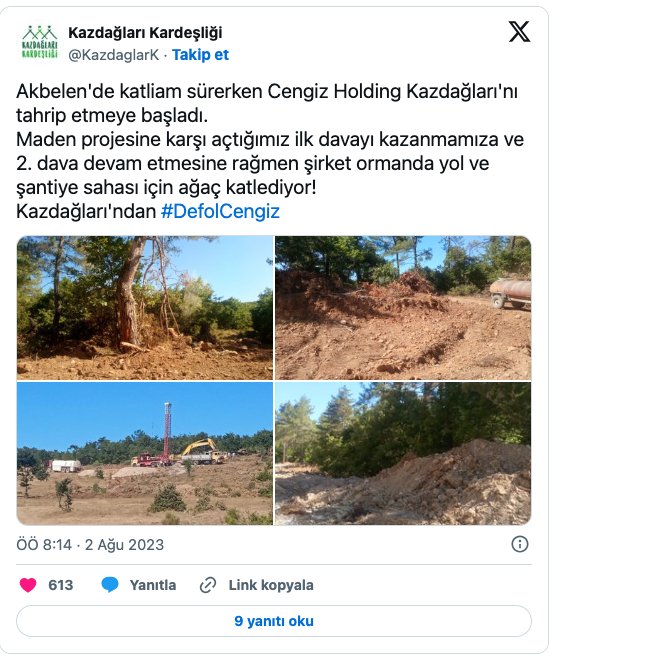Open the Kazdağları Kardeşliği profile avatar
Image resolution: width=670 pixels, height=658 pixels.
click(x=39, y=42)
